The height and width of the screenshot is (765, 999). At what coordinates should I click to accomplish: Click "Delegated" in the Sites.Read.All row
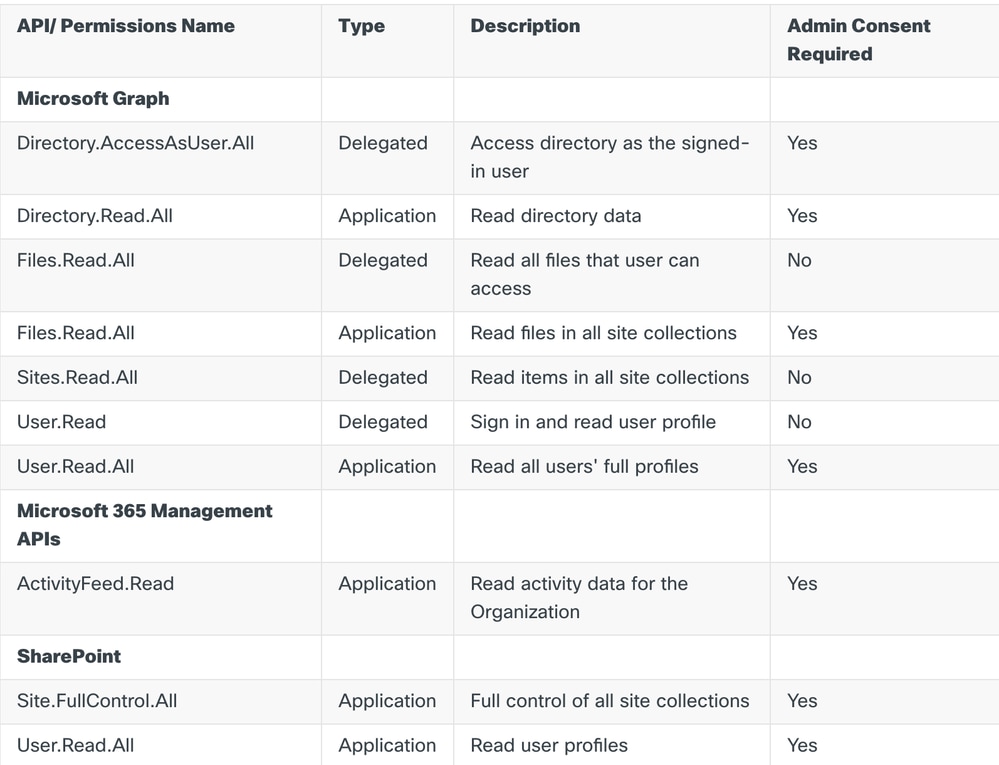coord(383,378)
